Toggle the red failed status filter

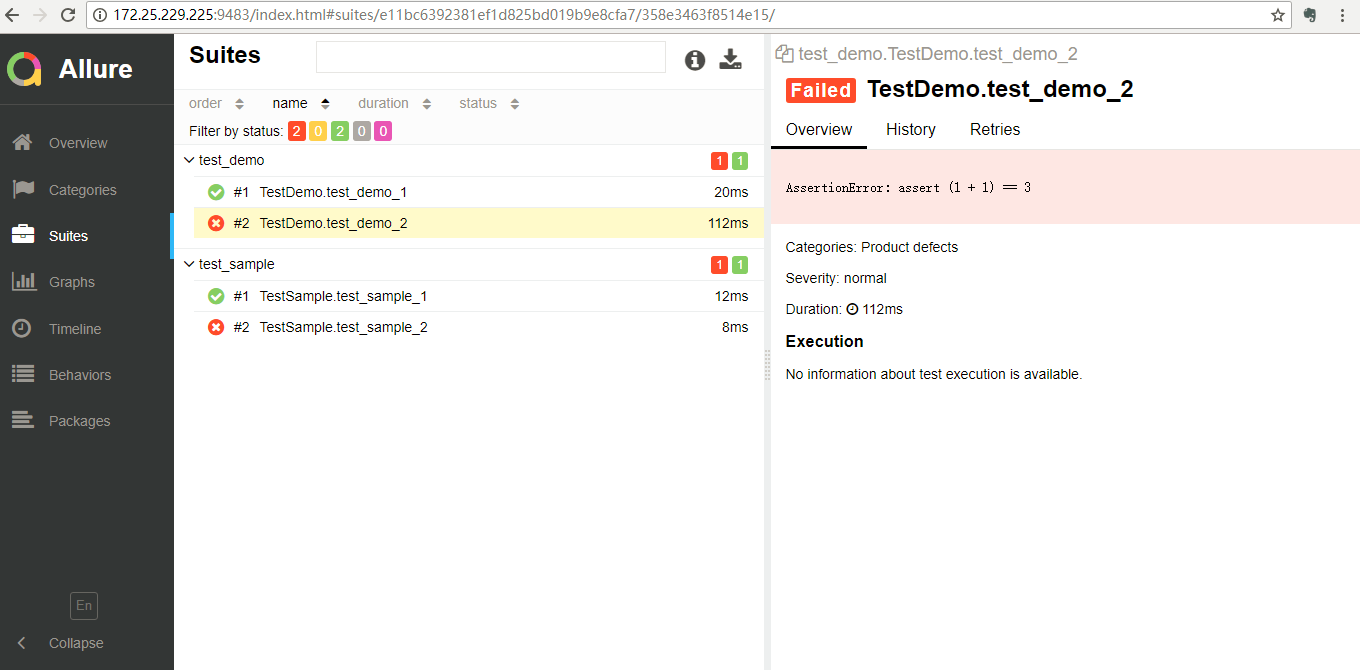point(297,131)
